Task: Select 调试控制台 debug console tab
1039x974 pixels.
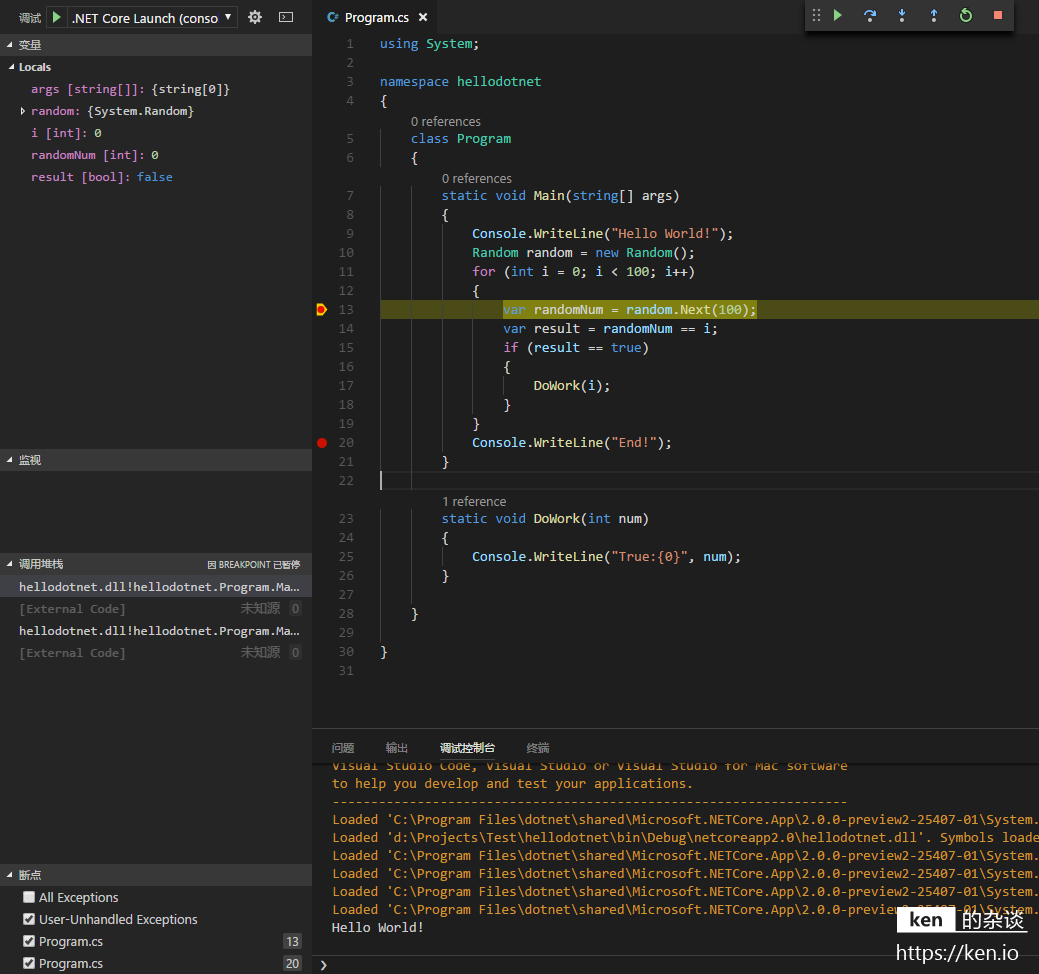Action: click(467, 748)
